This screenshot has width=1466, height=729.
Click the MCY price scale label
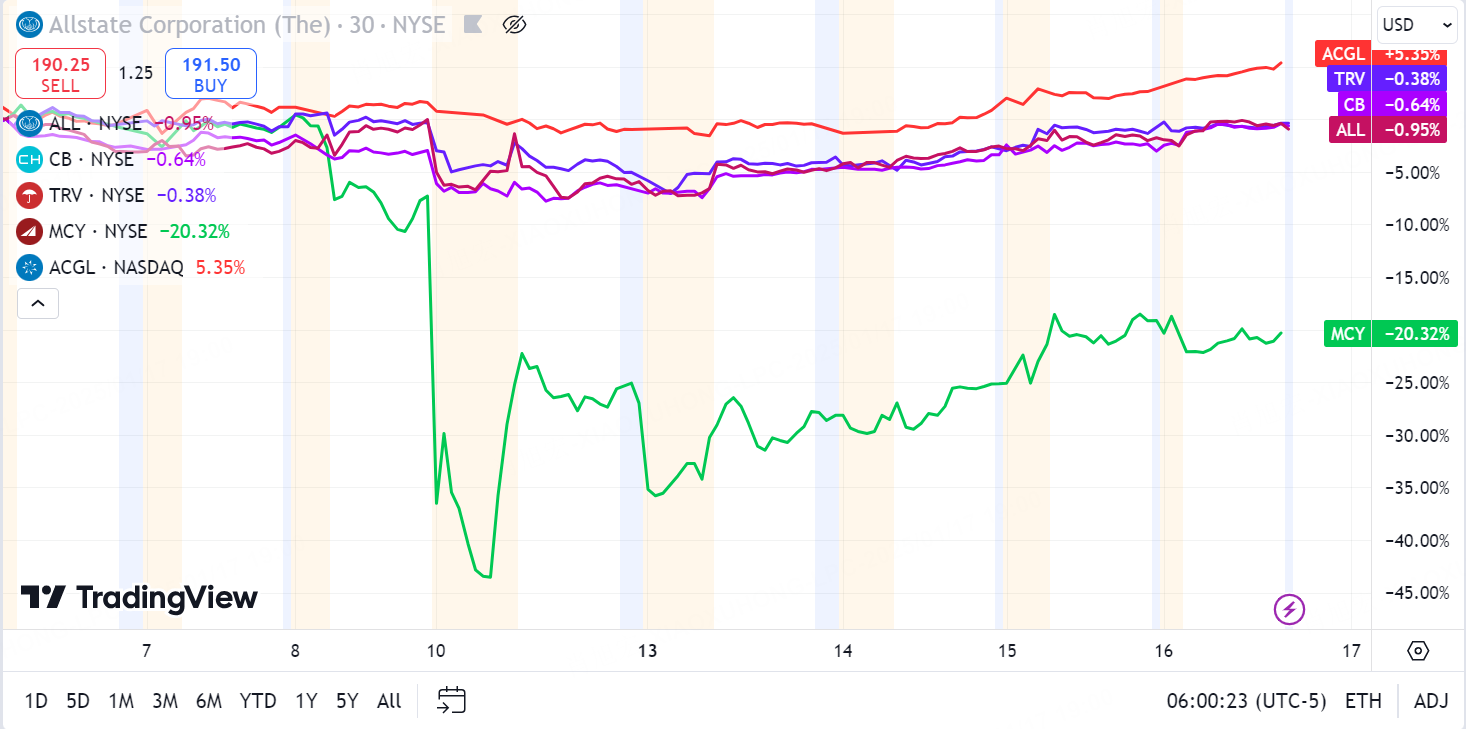1391,334
